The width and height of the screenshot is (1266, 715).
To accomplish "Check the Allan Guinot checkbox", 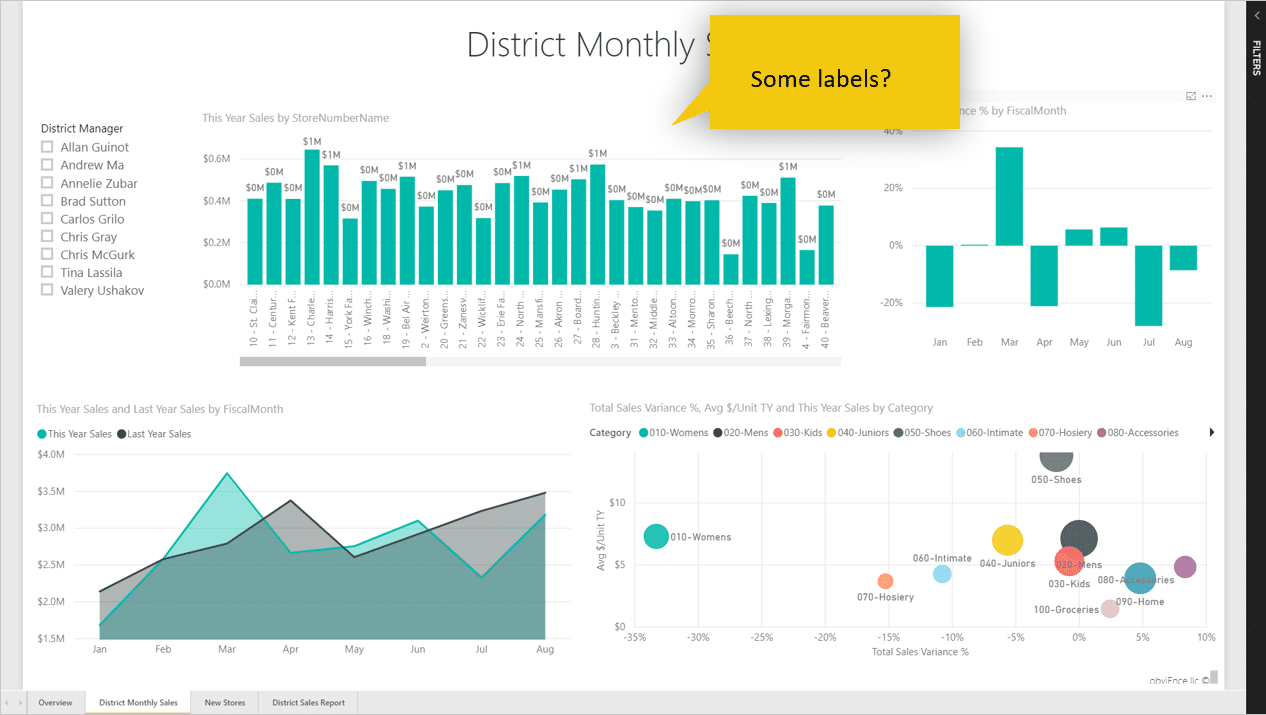I will pyautogui.click(x=47, y=147).
